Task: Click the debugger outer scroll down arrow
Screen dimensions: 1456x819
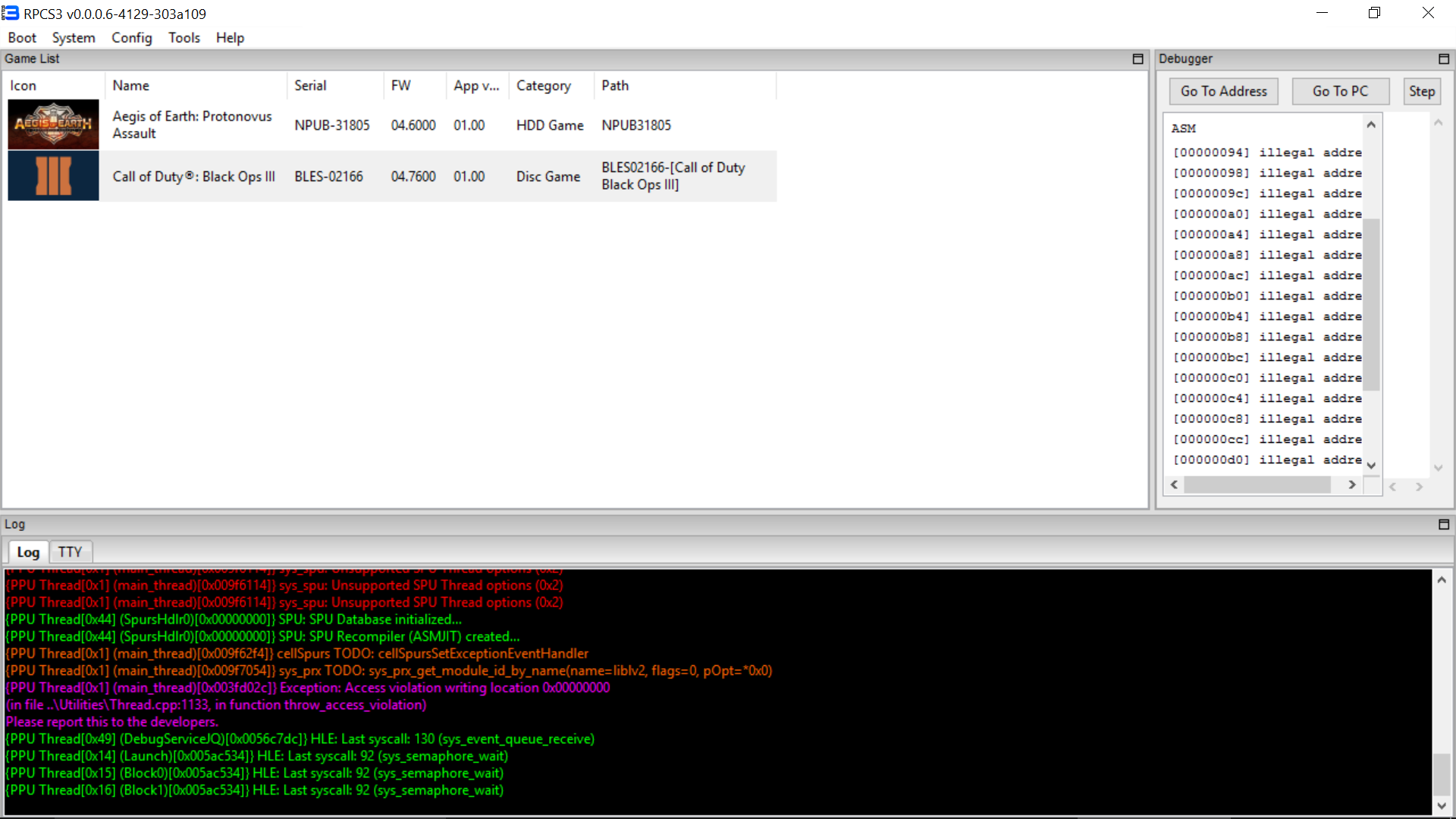Action: click(1438, 468)
